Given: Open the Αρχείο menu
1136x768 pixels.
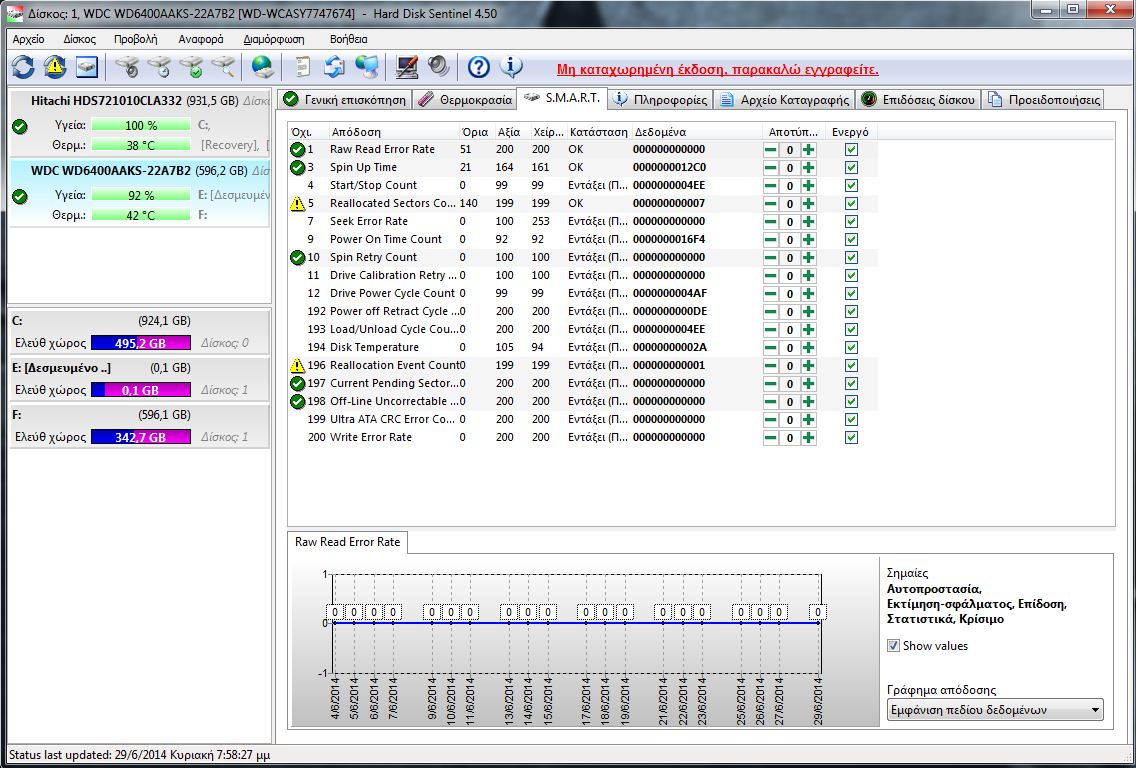Looking at the screenshot, I should tap(28, 40).
